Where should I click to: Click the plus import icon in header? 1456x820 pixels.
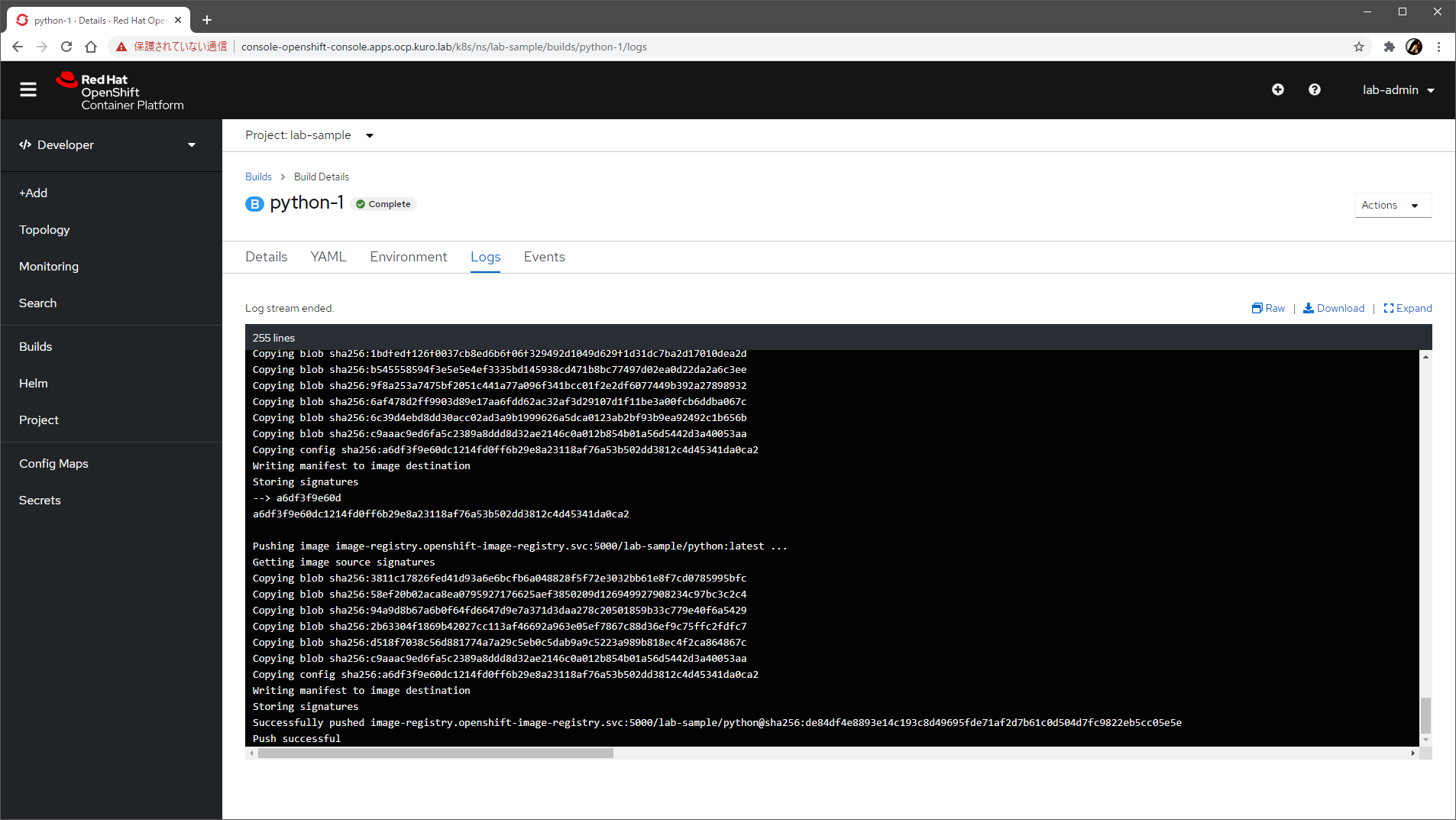(x=1277, y=90)
